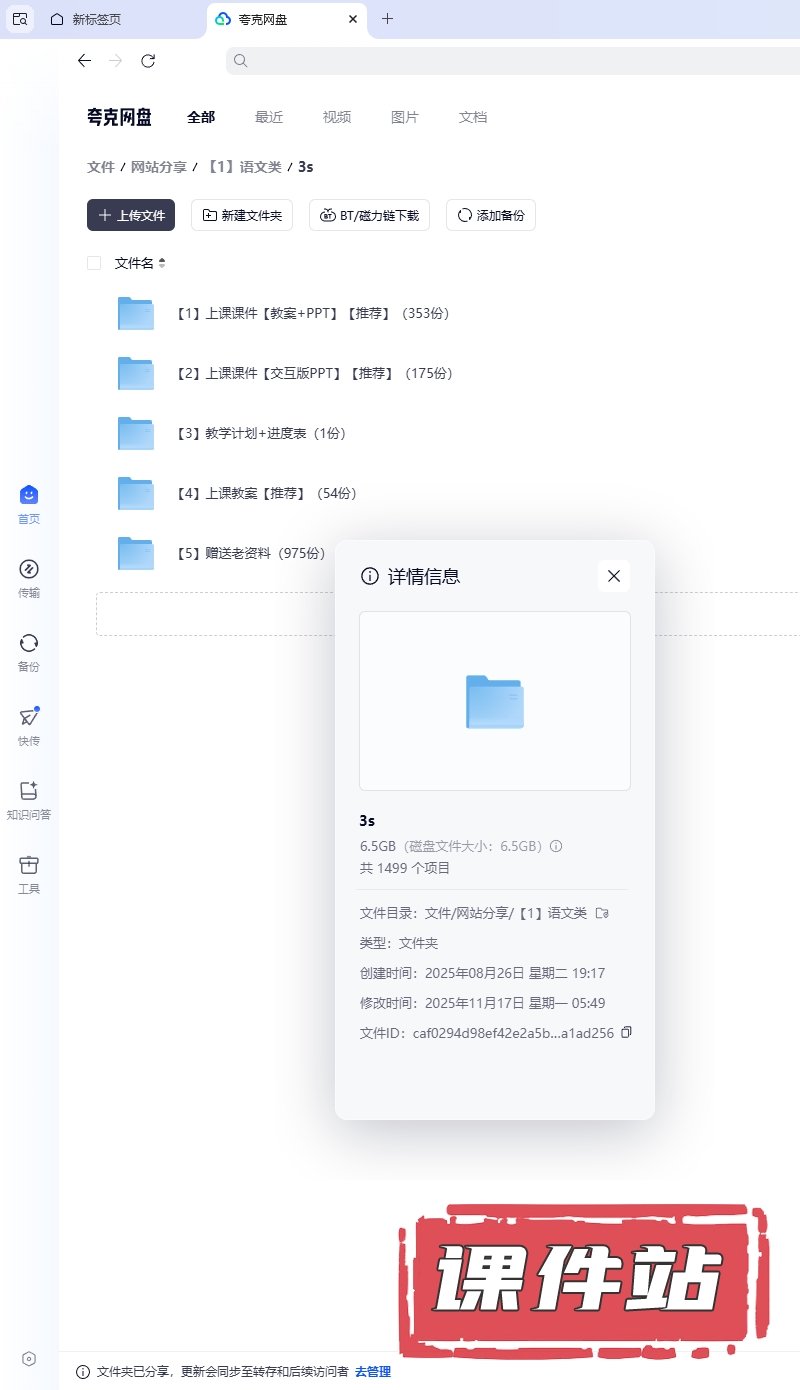Sort files by 文件名 sort arrow
Screen dimensions: 800x1390
click(x=162, y=263)
